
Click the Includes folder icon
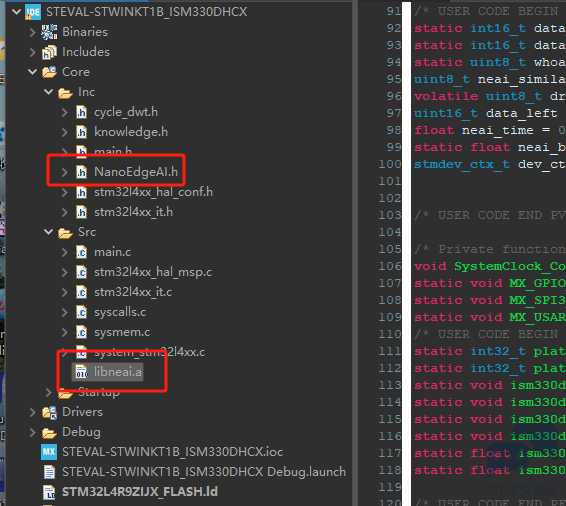pyautogui.click(x=49, y=52)
